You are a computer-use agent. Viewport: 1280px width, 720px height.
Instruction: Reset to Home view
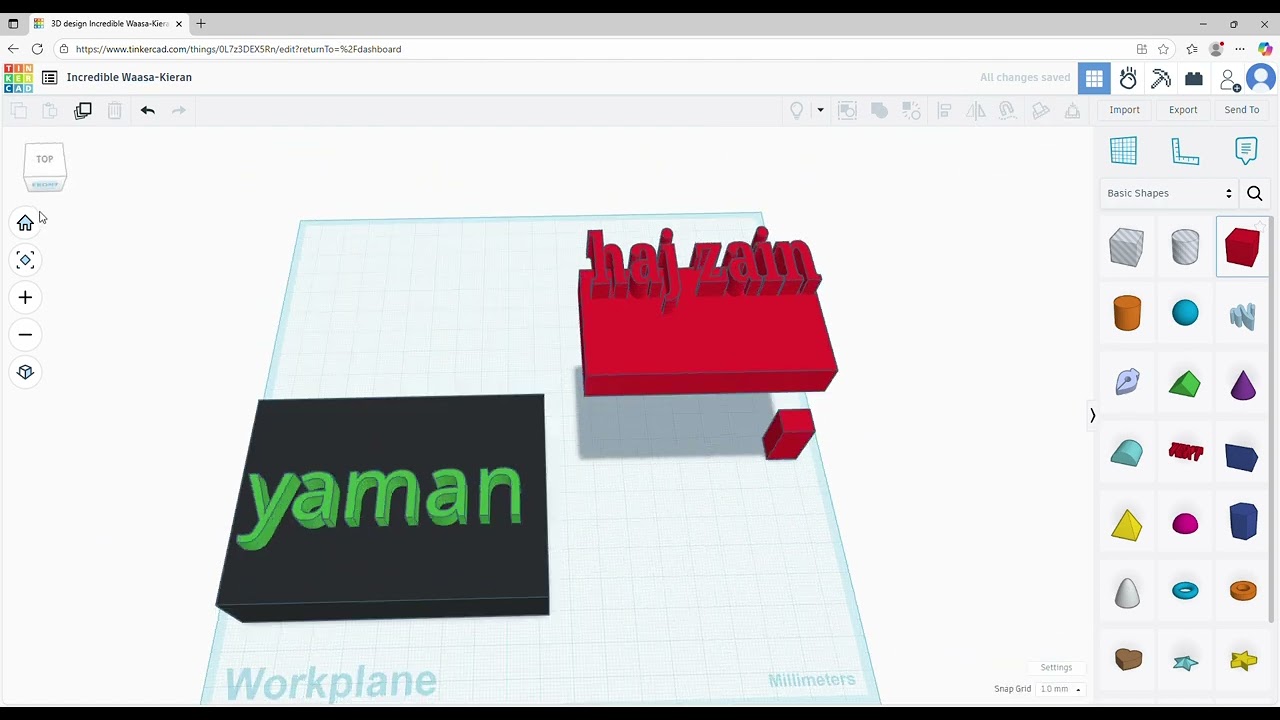[x=25, y=223]
